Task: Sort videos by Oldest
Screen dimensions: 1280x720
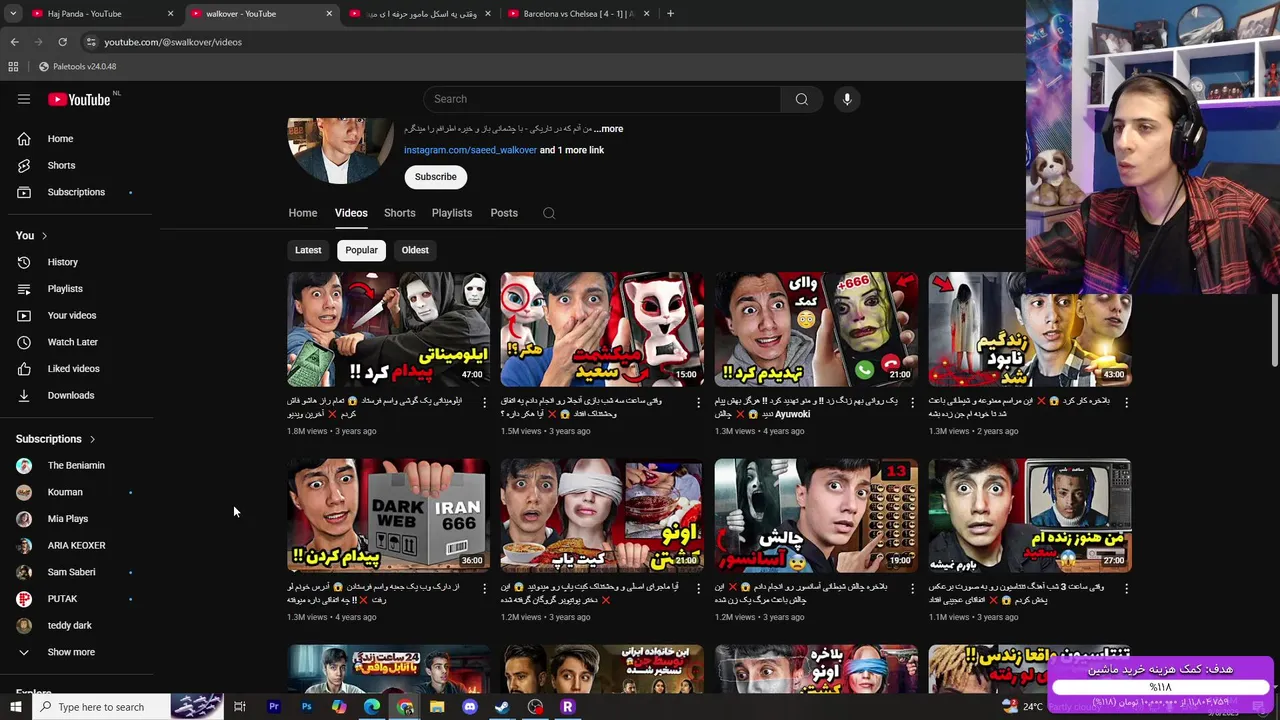Action: point(415,250)
